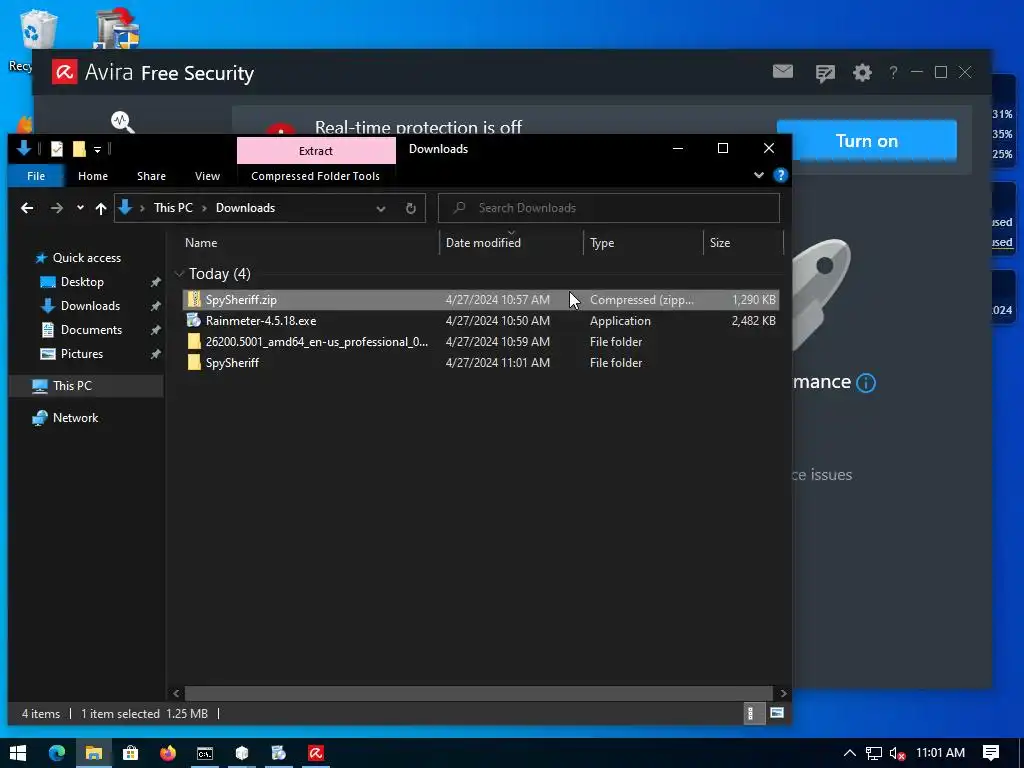Click This PC in the address breadcrumb
This screenshot has width=1024, height=768.
pyautogui.click(x=173, y=208)
